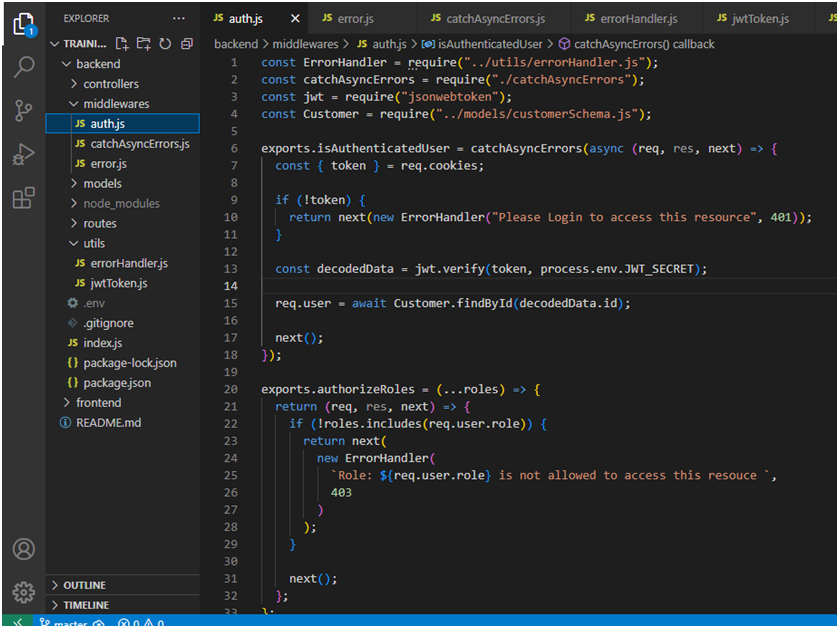The image size is (839, 628).
Task: Refresh the Explorer file tree
Action: (x=165, y=44)
